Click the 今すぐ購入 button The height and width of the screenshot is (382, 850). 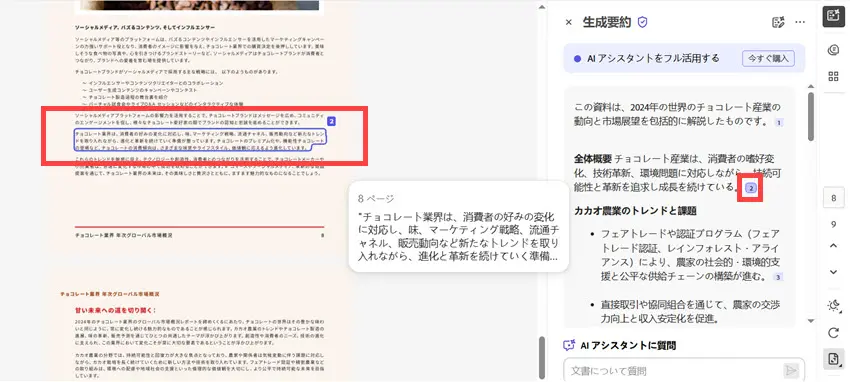point(768,58)
